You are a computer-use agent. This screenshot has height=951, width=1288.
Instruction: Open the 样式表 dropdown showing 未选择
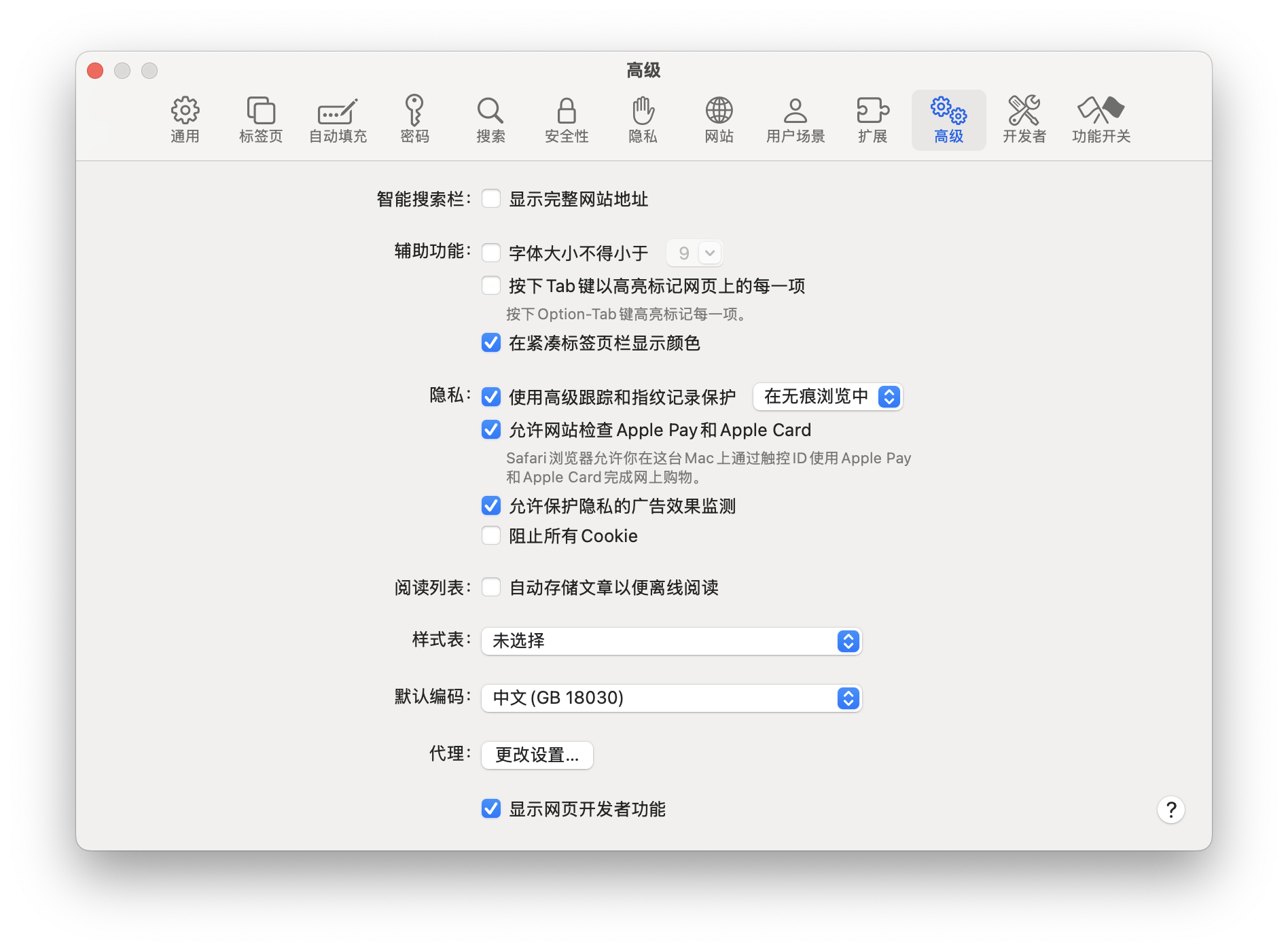(671, 641)
